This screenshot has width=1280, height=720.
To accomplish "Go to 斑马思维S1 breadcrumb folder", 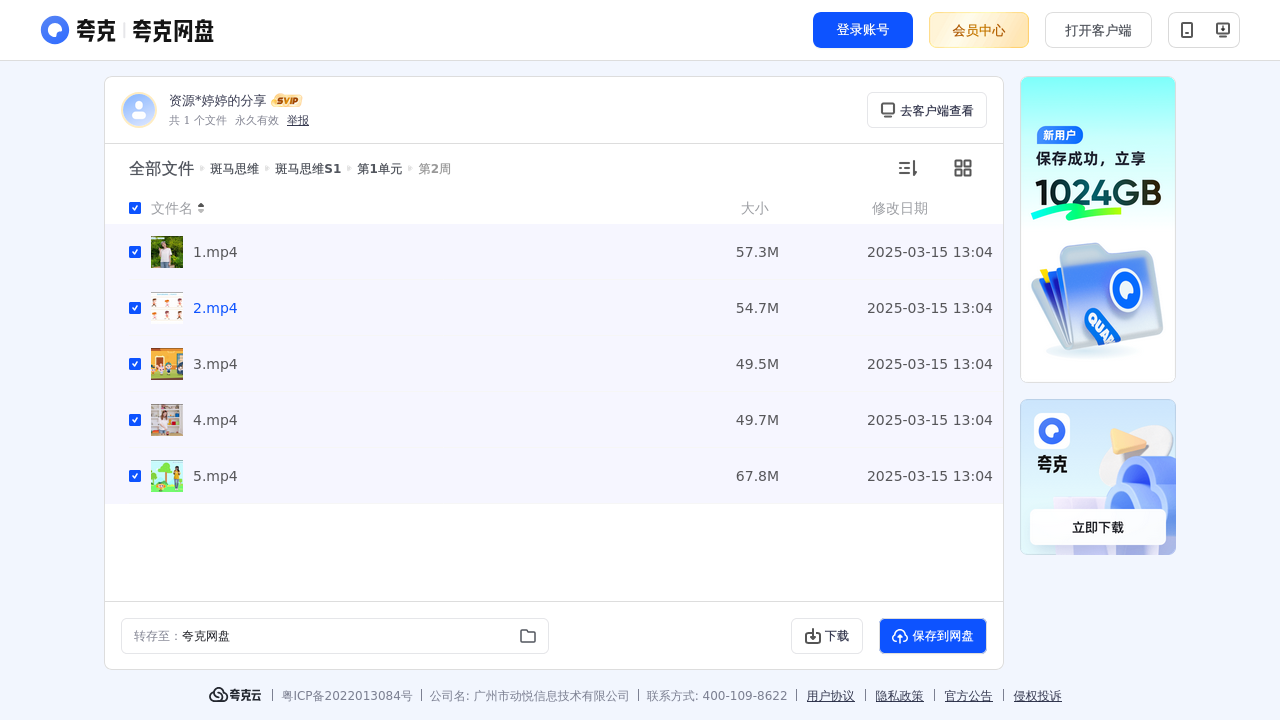I will pyautogui.click(x=308, y=169).
